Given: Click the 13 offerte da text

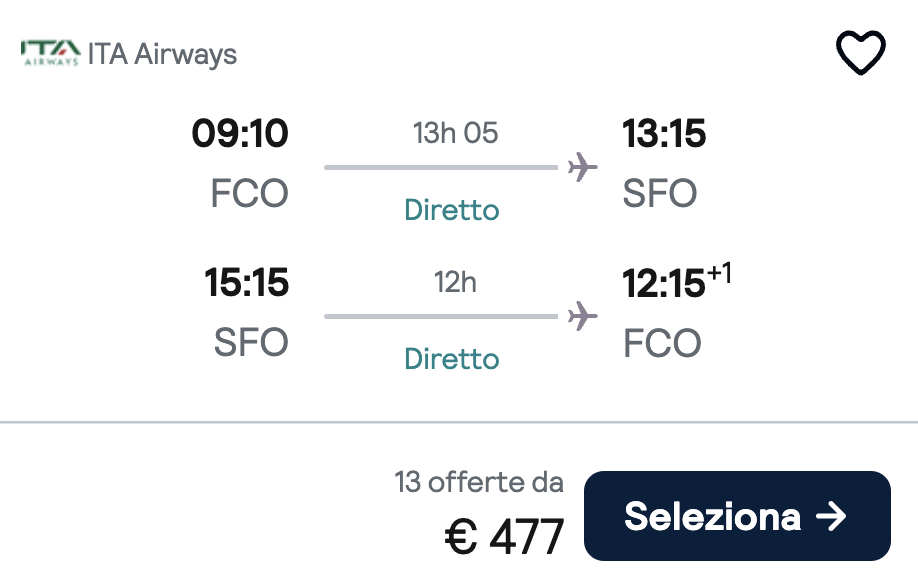Looking at the screenshot, I should [479, 482].
